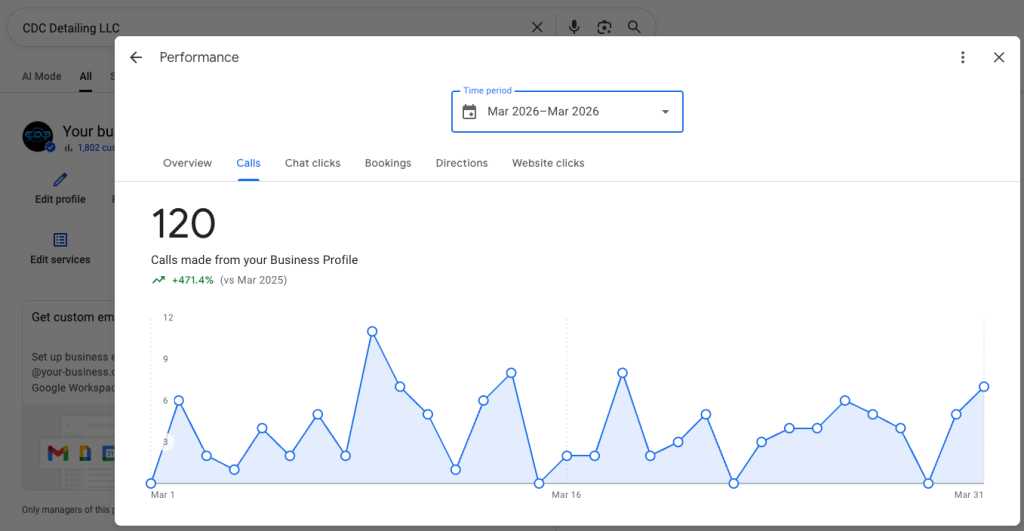Viewport: 1024px width, 531px height.
Task: View the Website clicks tab
Action: (548, 163)
